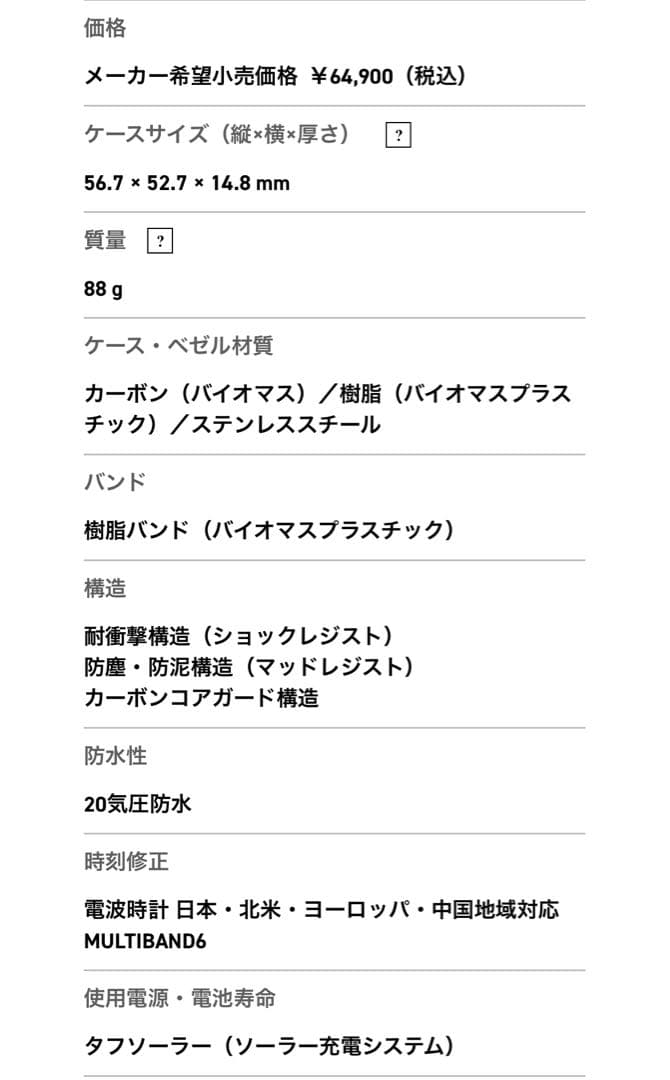Screen dimensions: 670x1080
Task: Select the バンド section heading
Action: click(x=115, y=482)
